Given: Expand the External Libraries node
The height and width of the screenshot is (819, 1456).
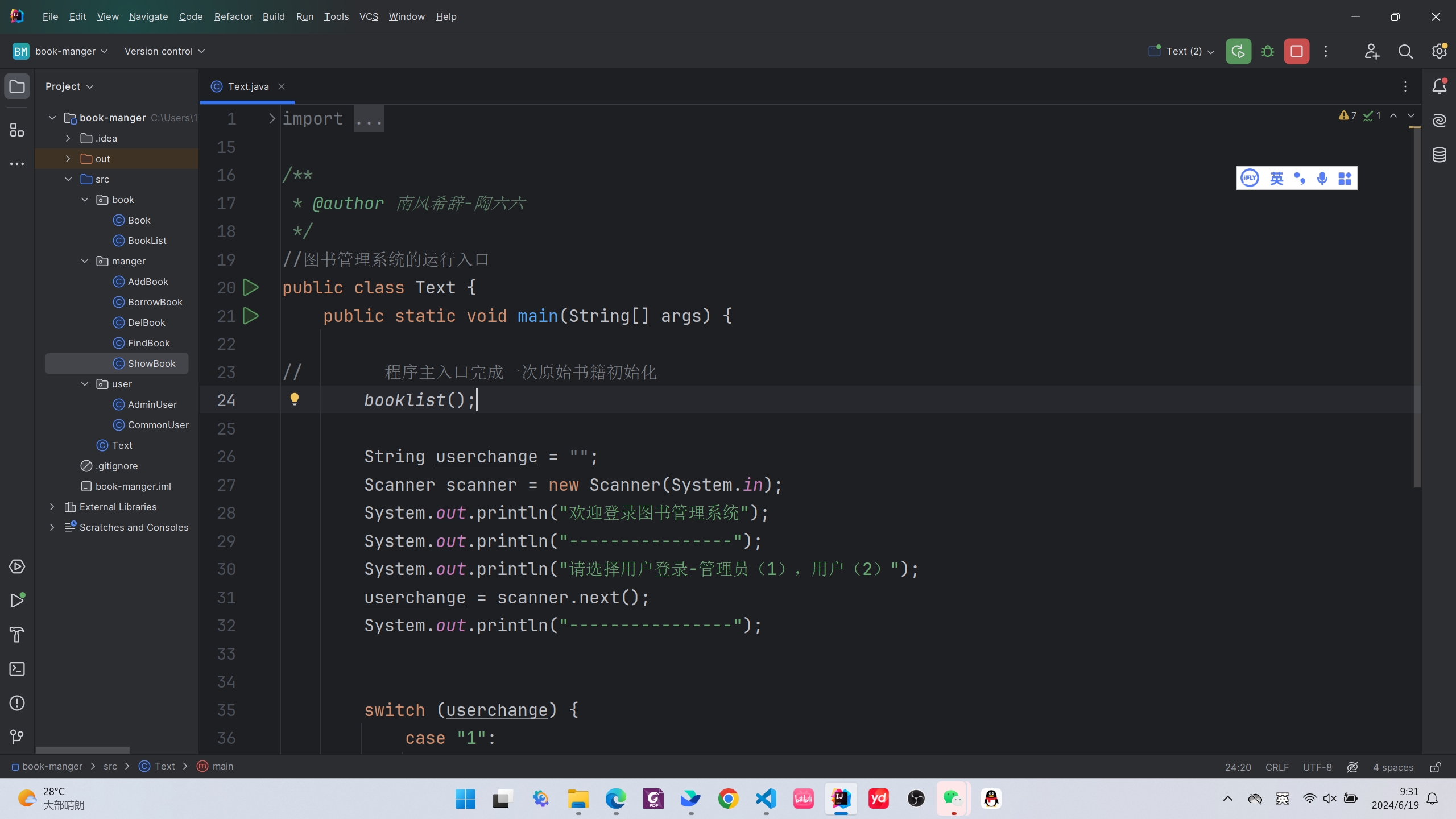Looking at the screenshot, I should [51, 507].
